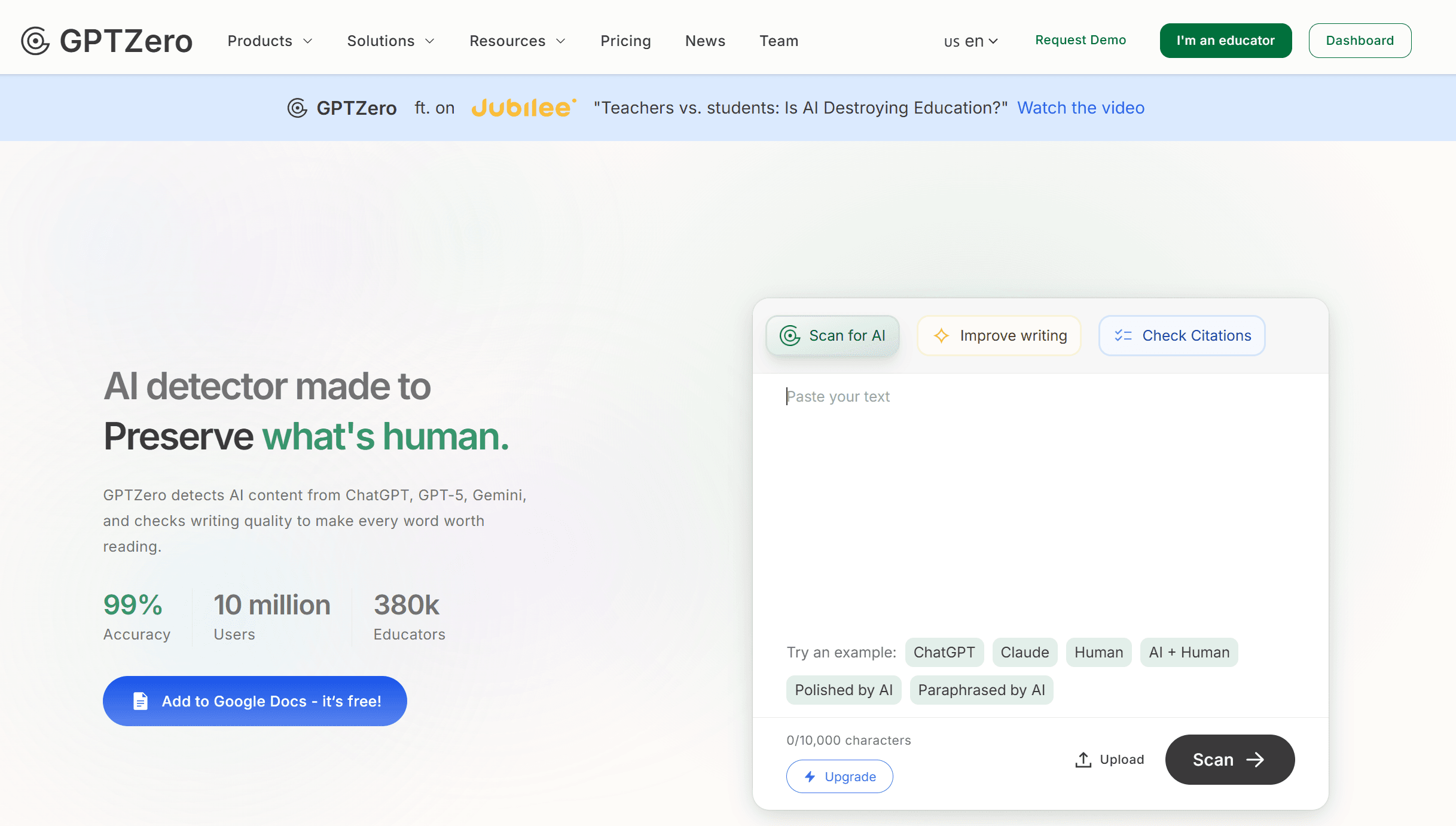This screenshot has width=1456, height=826.
Task: Click the arrow icon inside the Scan button
Action: pyautogui.click(x=1254, y=759)
